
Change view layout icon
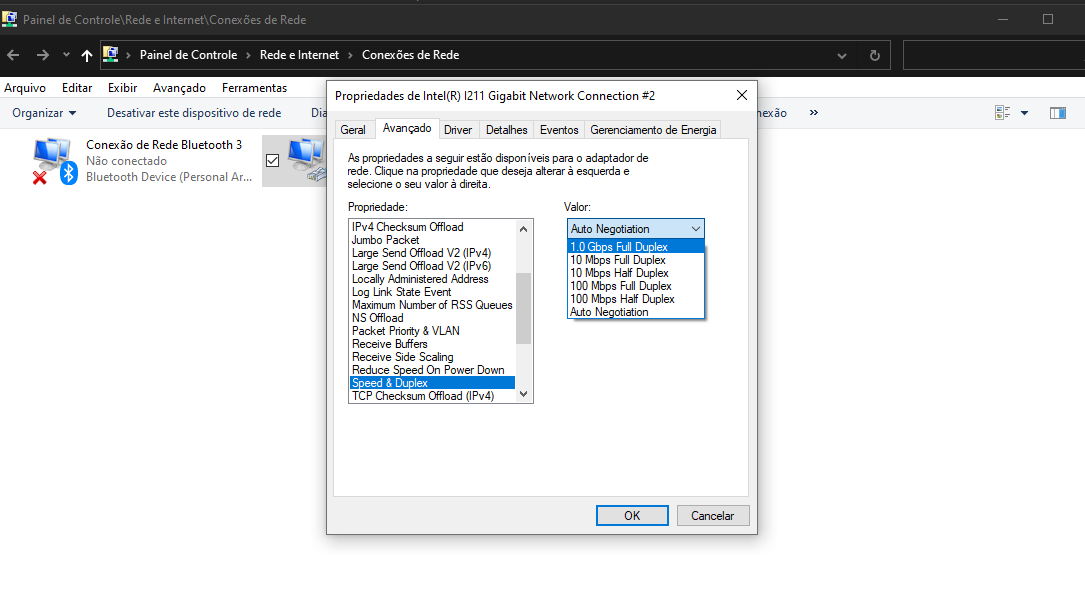point(1002,113)
